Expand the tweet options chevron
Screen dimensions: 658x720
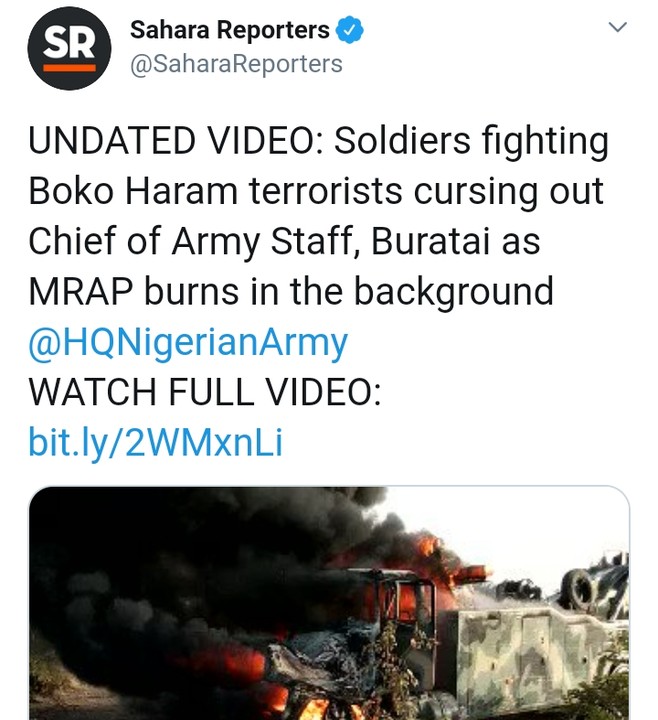click(x=618, y=29)
